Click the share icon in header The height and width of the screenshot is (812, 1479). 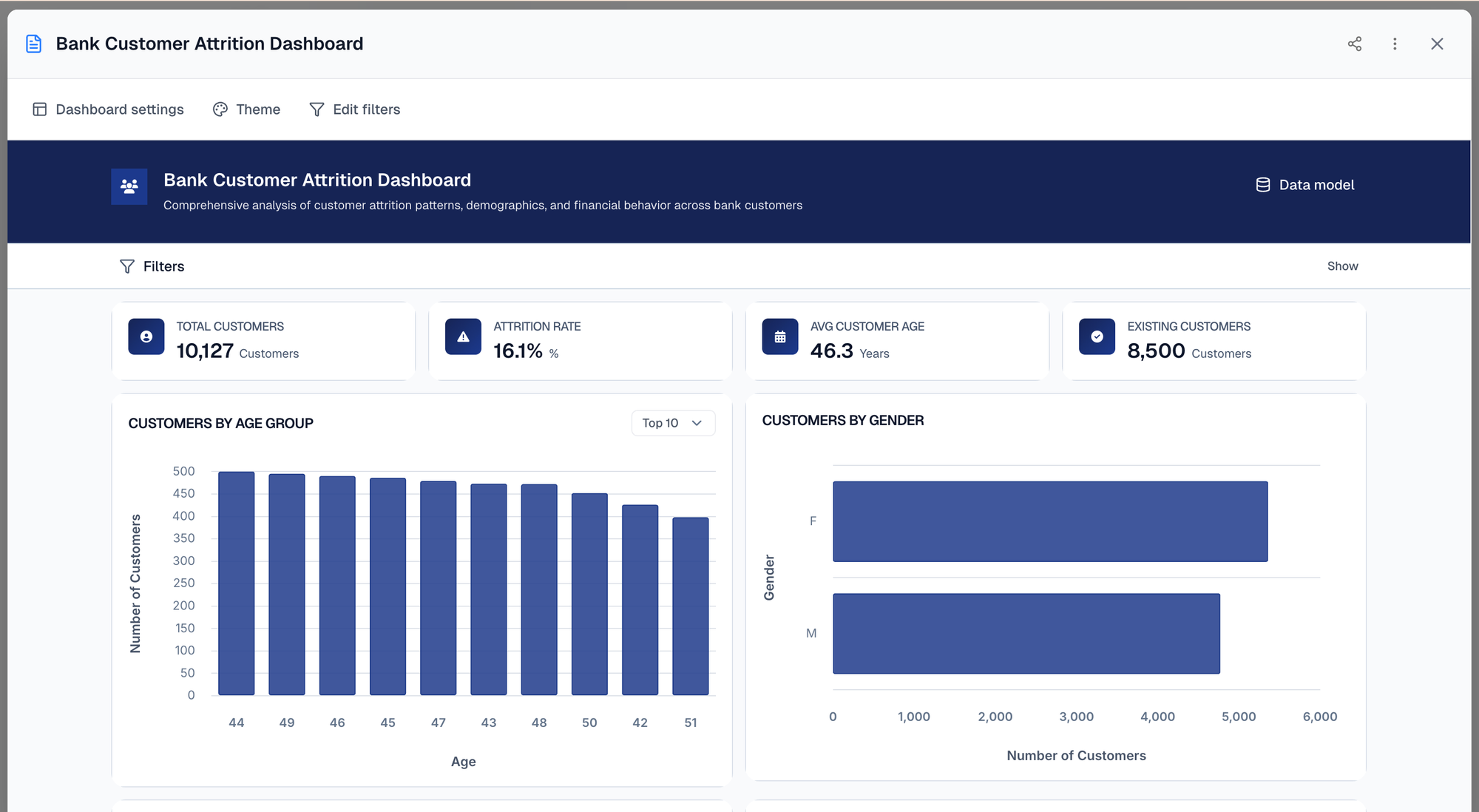[x=1354, y=44]
